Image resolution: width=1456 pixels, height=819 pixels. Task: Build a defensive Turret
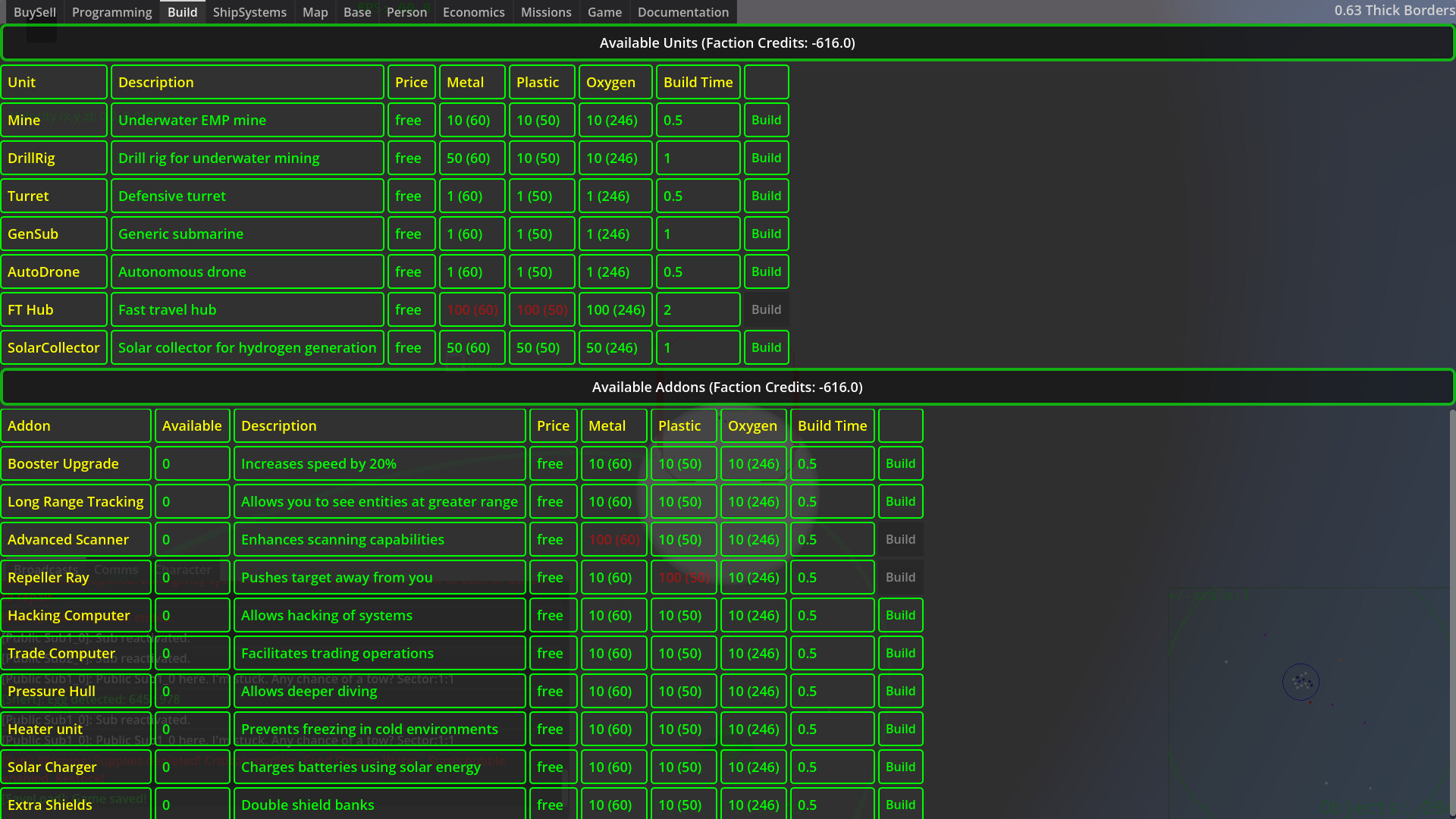[767, 196]
